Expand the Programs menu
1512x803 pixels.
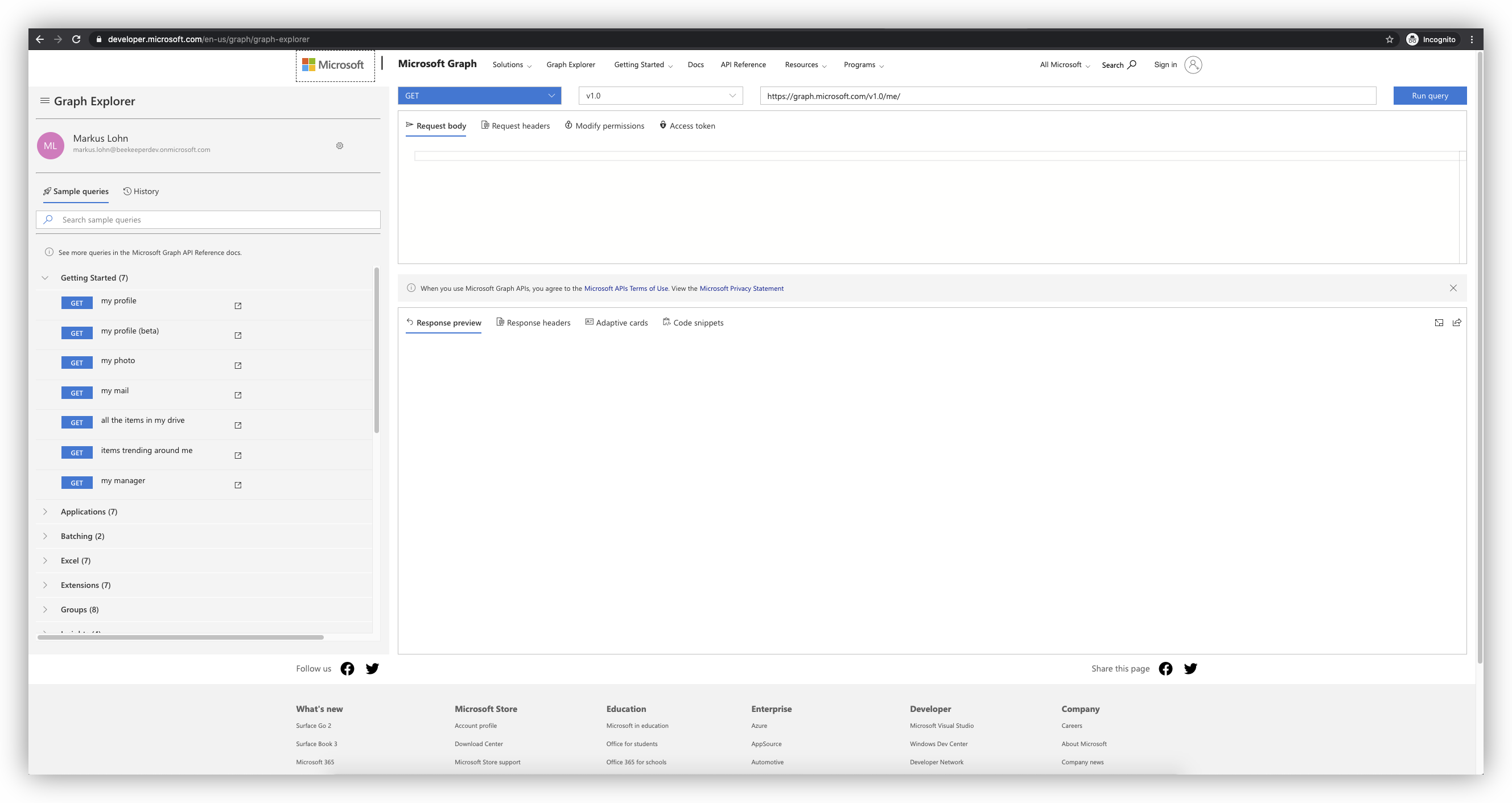pos(864,64)
